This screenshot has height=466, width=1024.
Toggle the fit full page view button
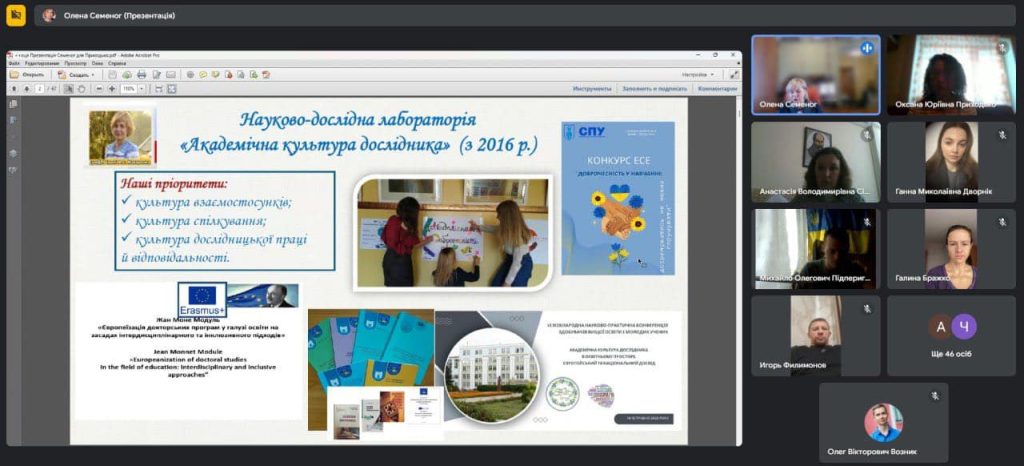(170, 88)
